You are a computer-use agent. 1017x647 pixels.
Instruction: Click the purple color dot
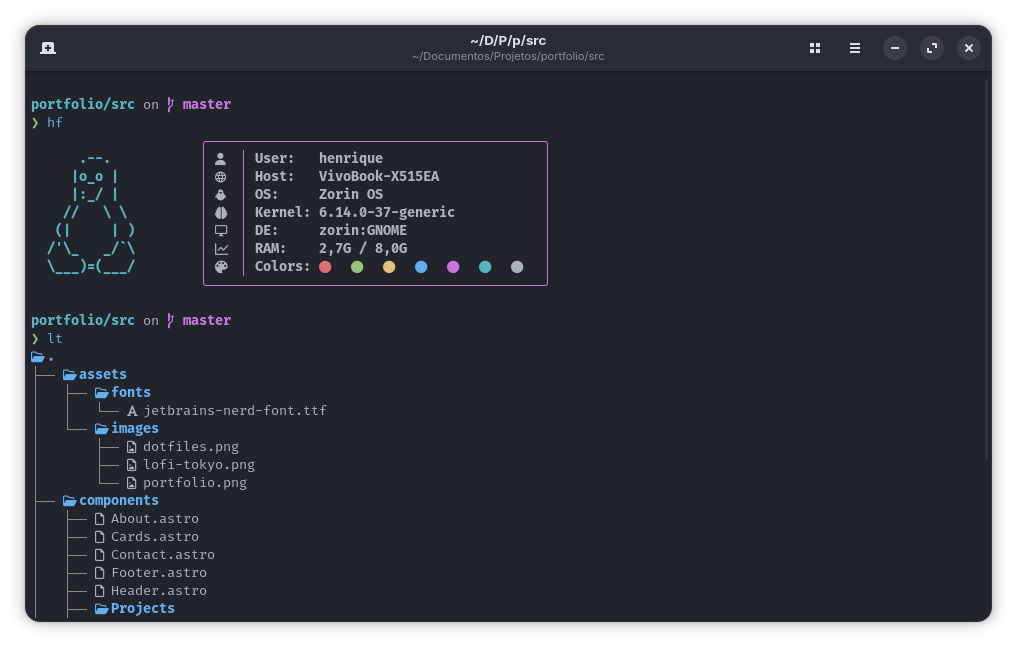[453, 267]
